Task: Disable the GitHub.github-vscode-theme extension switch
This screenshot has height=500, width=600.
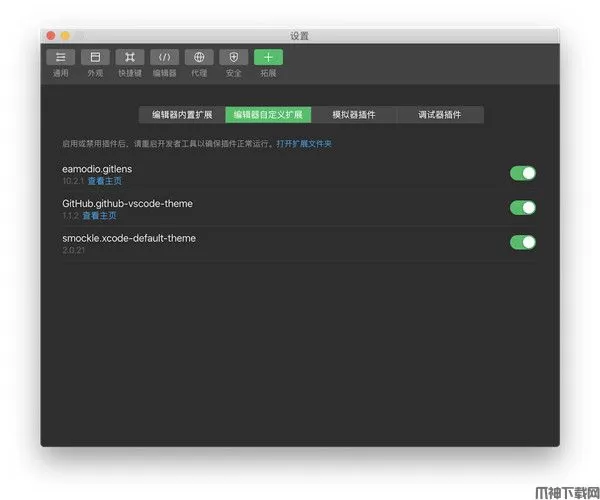Action: coord(523,208)
